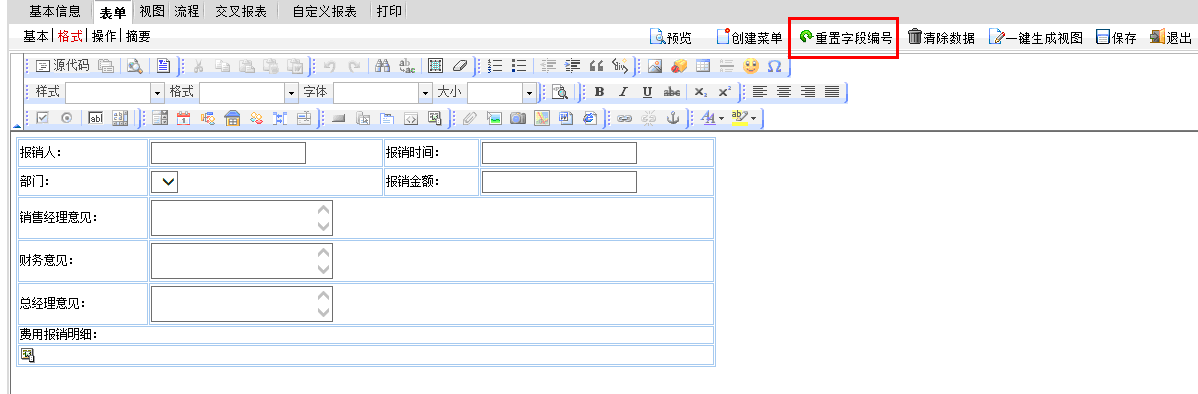The image size is (1198, 394).
Task: Open the templates icon in the editor toolbar
Action: pyautogui.click(x=163, y=66)
